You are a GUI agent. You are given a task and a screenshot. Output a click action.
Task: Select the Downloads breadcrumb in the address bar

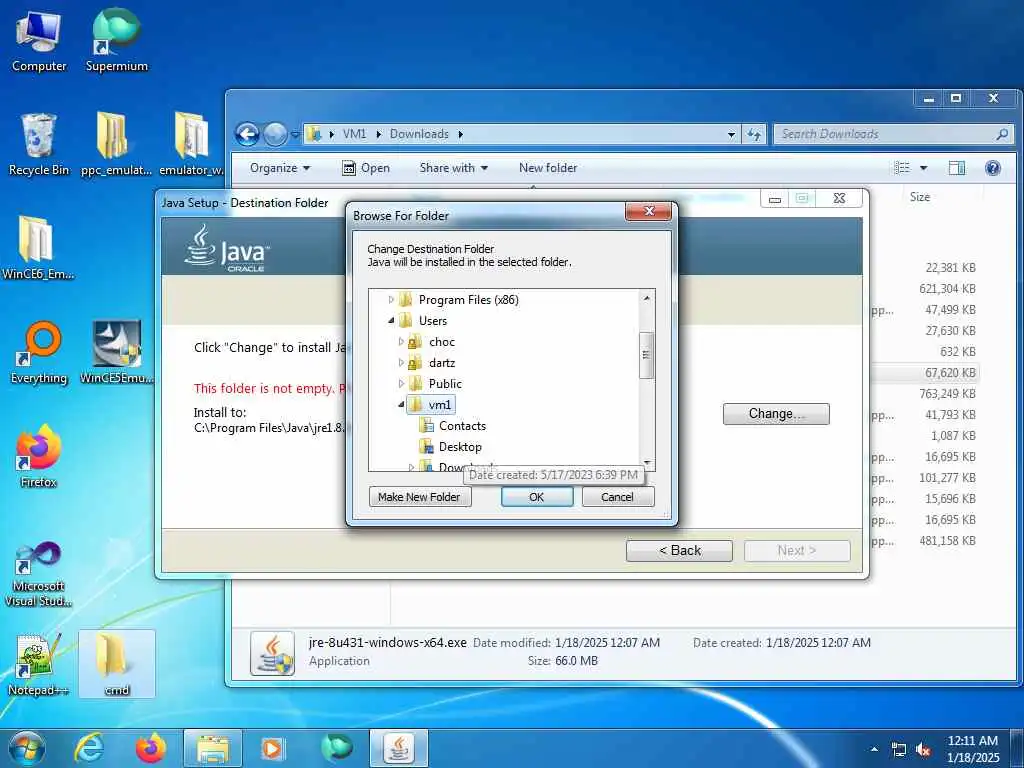419,134
